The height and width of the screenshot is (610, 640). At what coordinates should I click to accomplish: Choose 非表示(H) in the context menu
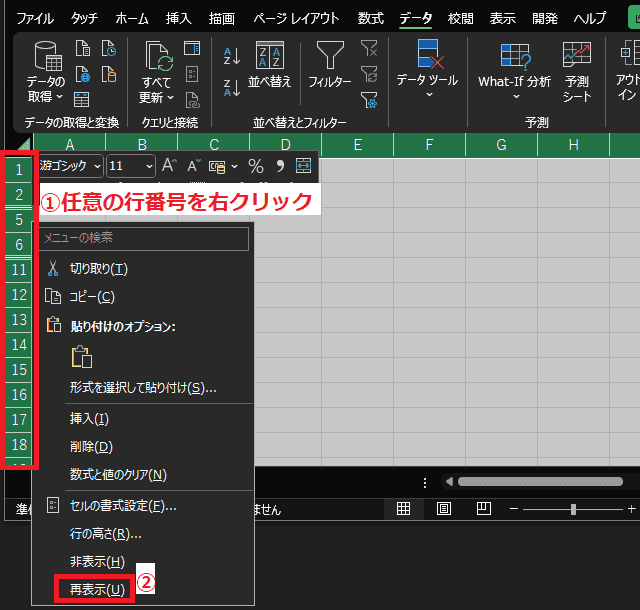click(97, 562)
